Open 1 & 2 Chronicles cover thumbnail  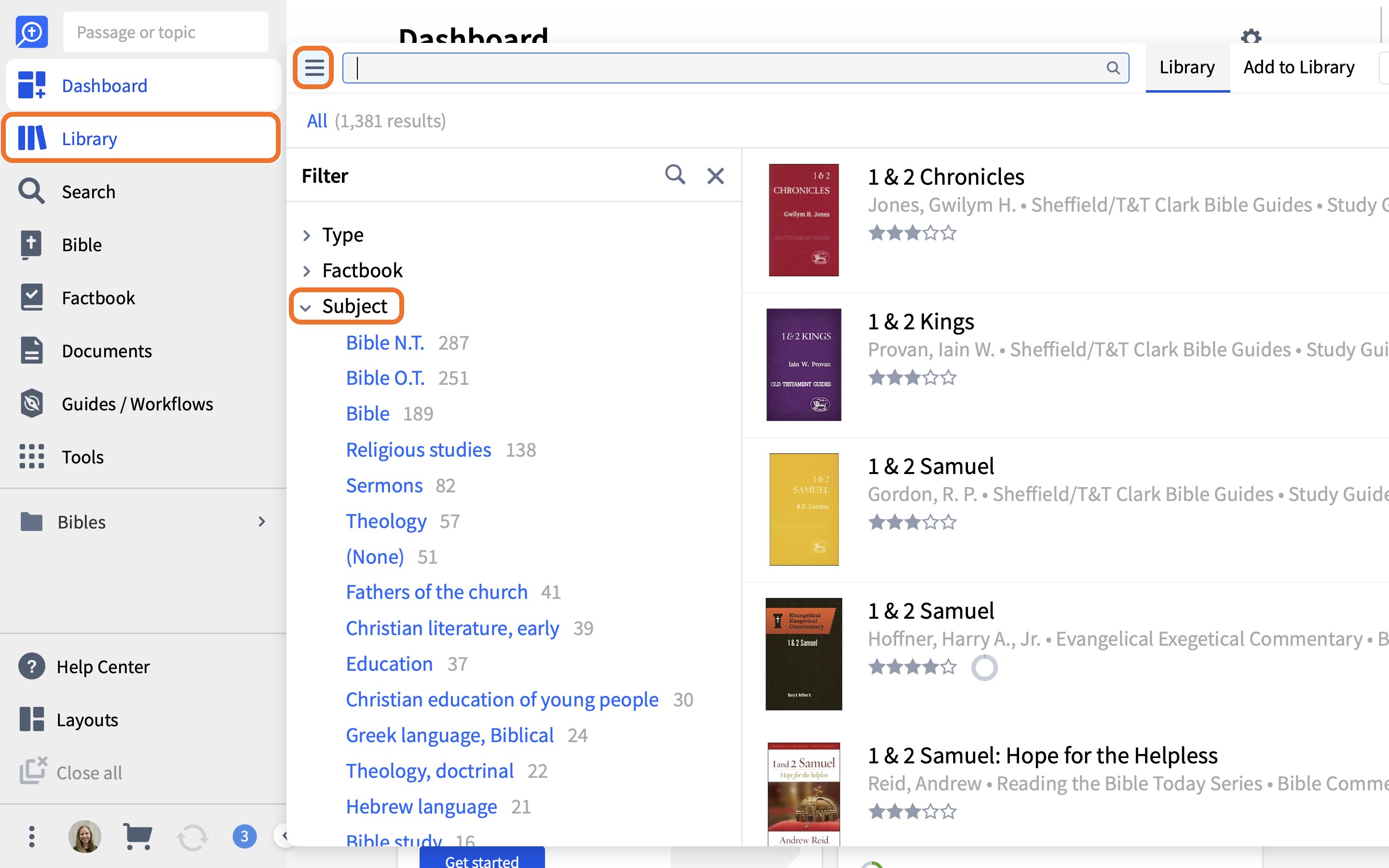[x=803, y=220]
